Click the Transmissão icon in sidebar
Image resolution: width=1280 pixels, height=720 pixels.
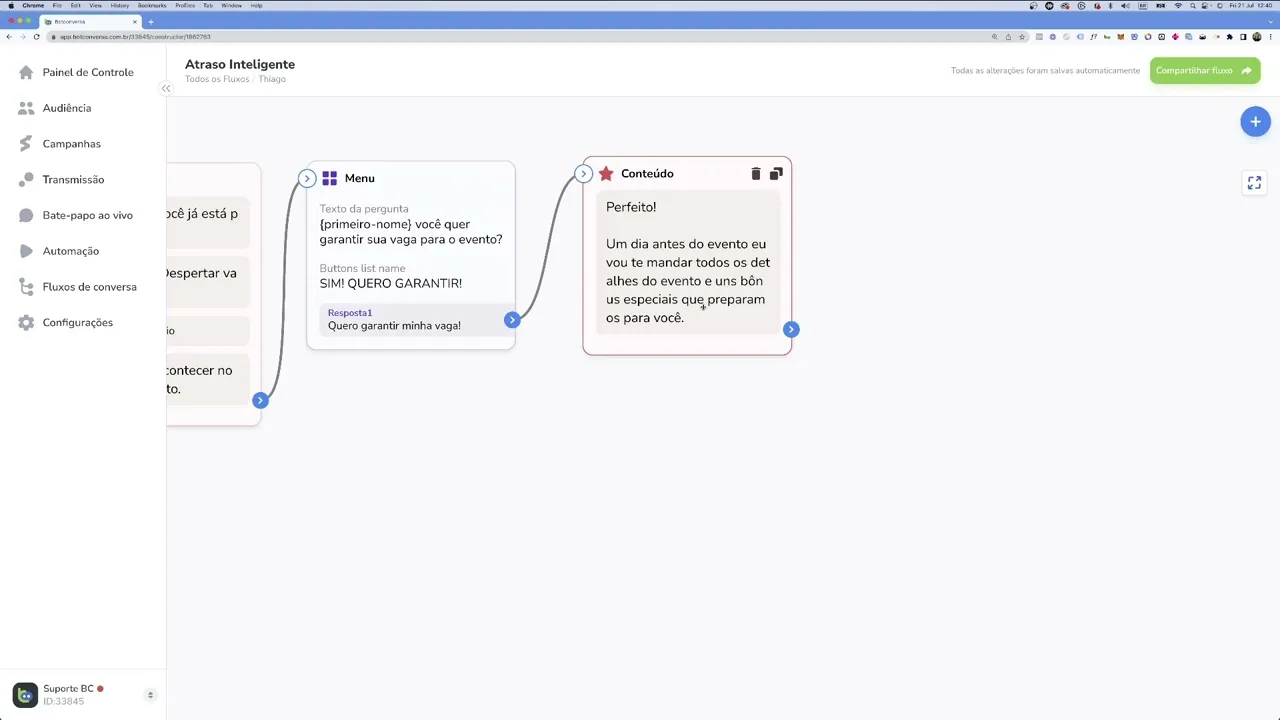(26, 180)
